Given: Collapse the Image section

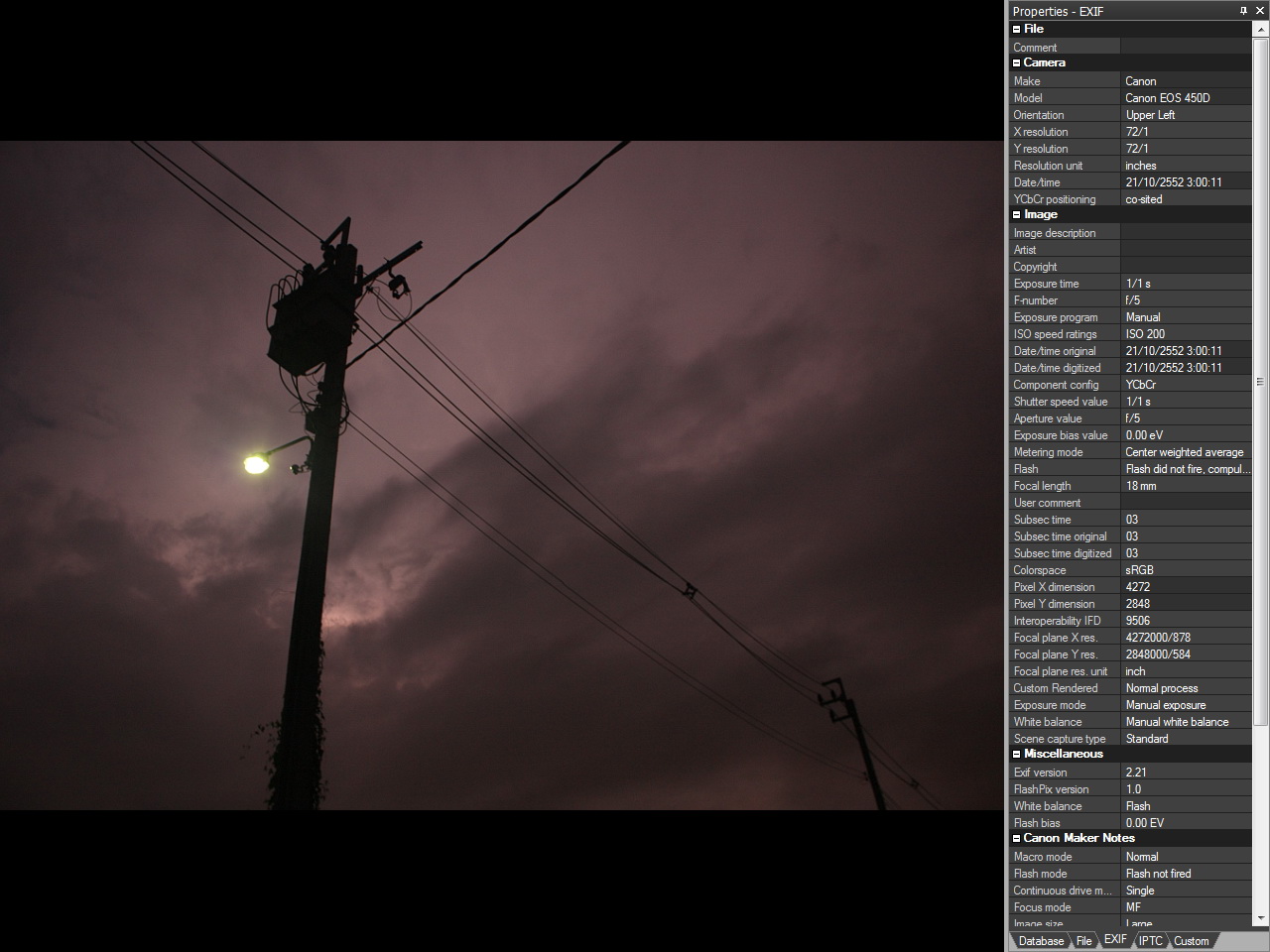Looking at the screenshot, I should 1016,215.
